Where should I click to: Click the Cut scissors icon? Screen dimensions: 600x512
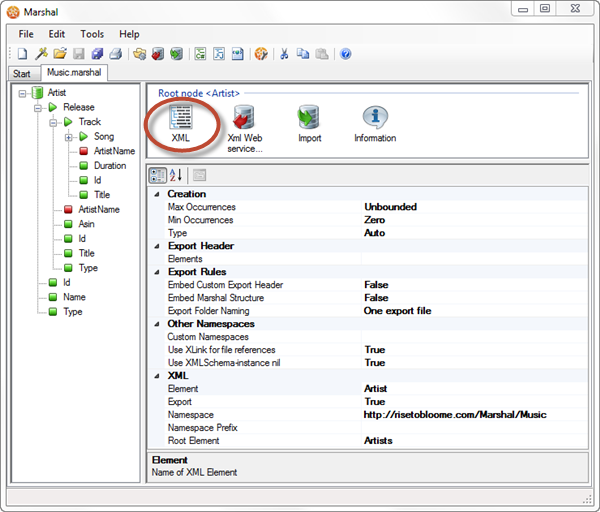(284, 54)
